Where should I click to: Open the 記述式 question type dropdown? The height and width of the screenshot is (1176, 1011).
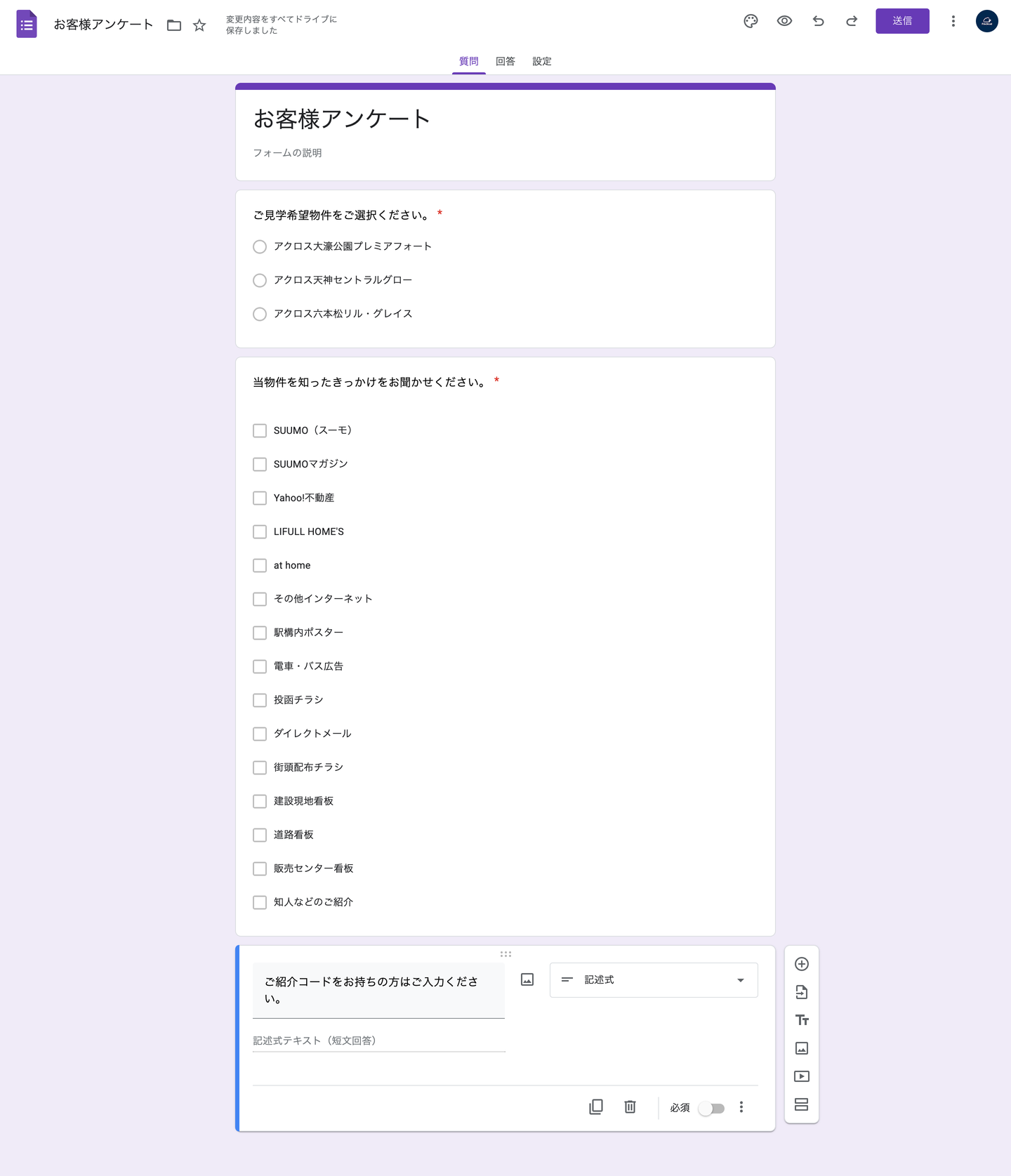[653, 979]
